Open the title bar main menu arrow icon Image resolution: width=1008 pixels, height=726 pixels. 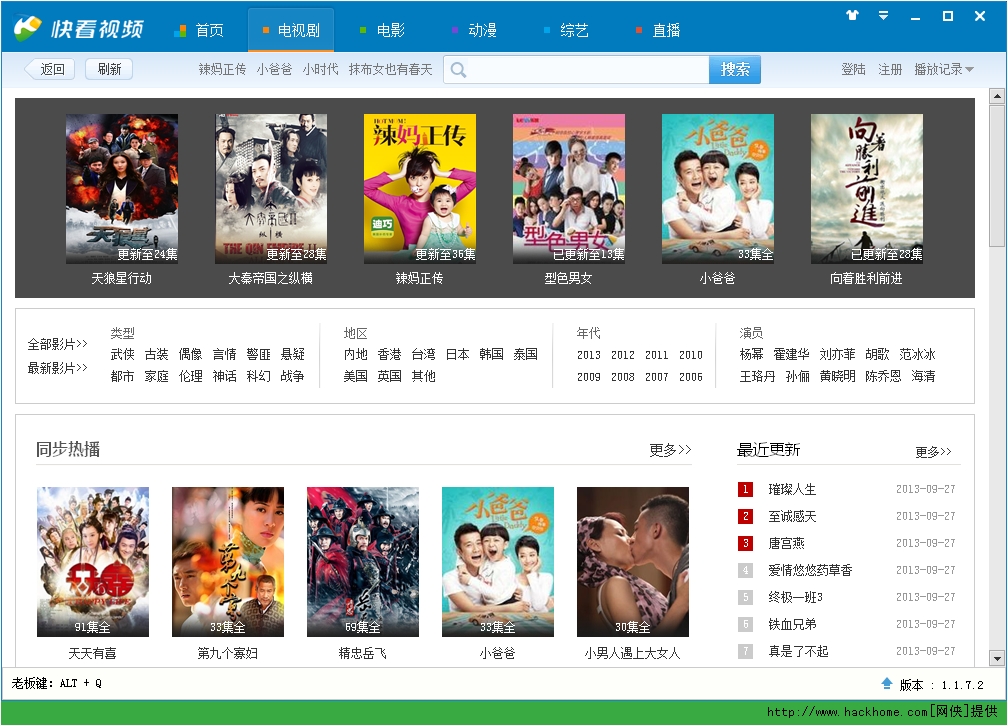tap(884, 15)
